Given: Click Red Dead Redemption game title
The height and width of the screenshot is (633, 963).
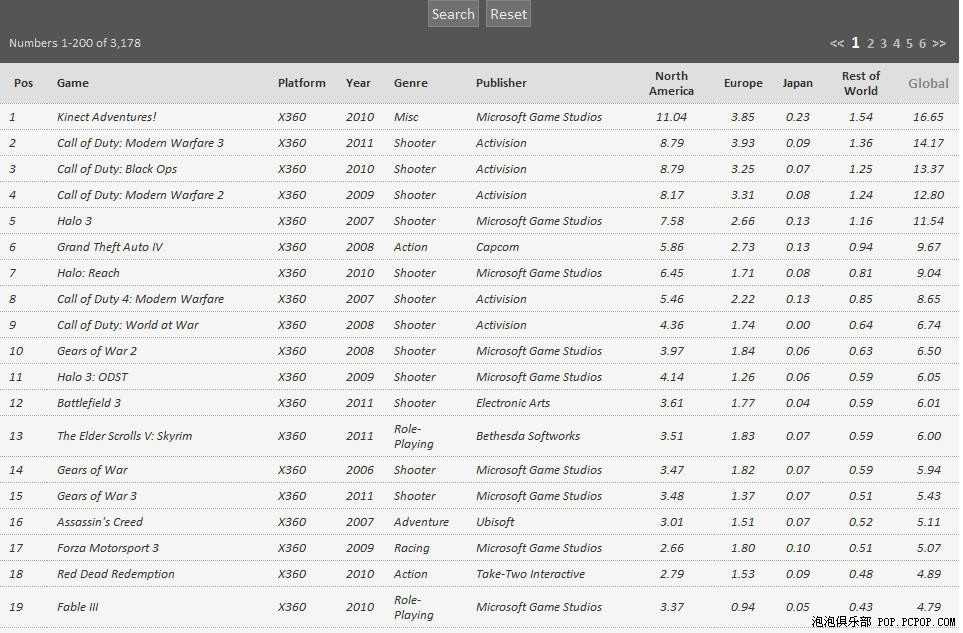Looking at the screenshot, I should (x=115, y=574).
